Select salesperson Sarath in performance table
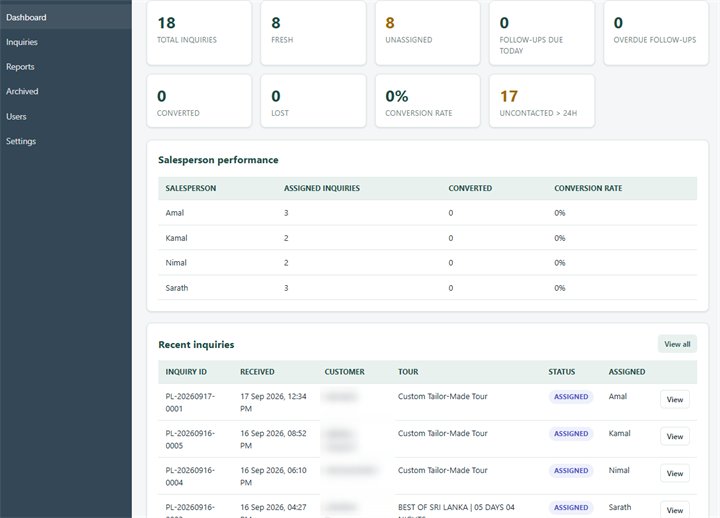This screenshot has height=518, width=720. click(177, 288)
